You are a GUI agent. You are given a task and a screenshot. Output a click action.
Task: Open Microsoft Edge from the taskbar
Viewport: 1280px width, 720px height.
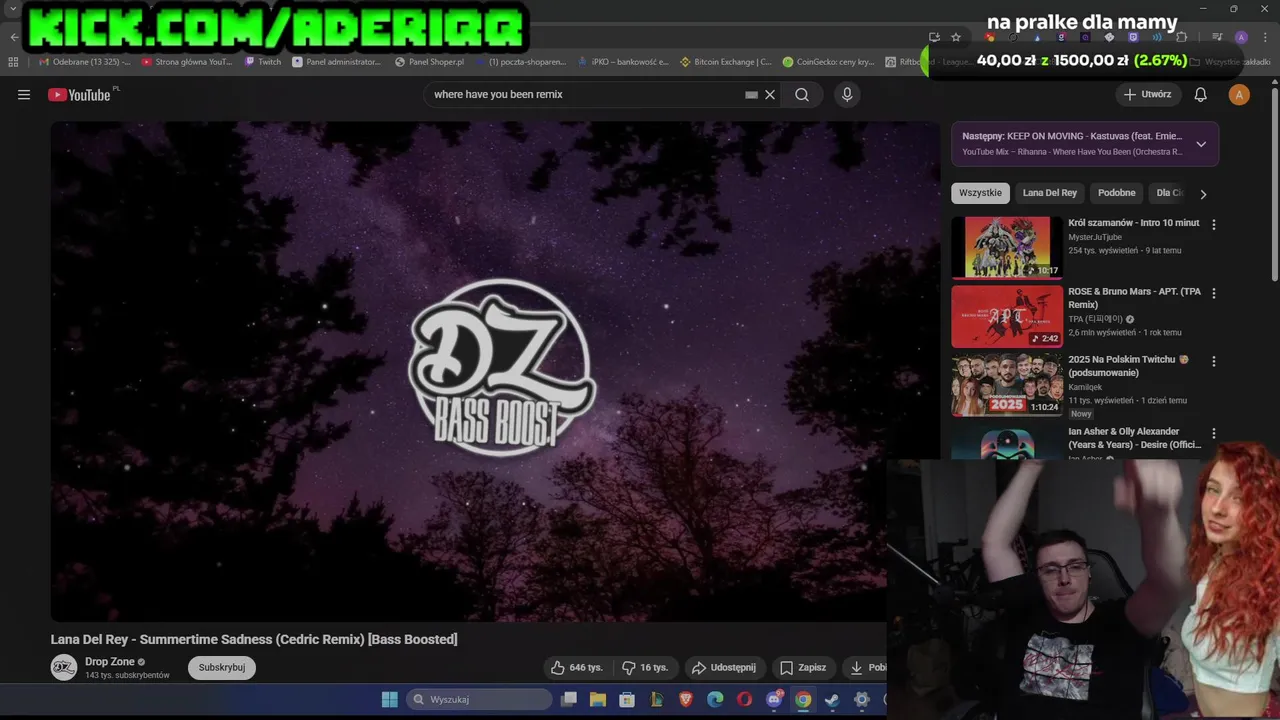tap(715, 699)
